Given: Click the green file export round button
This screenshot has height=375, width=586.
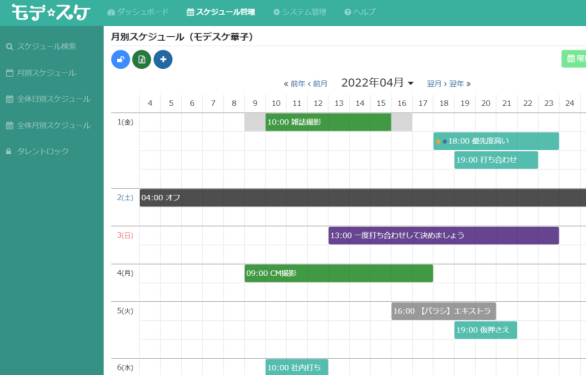Looking at the screenshot, I should click(x=142, y=59).
